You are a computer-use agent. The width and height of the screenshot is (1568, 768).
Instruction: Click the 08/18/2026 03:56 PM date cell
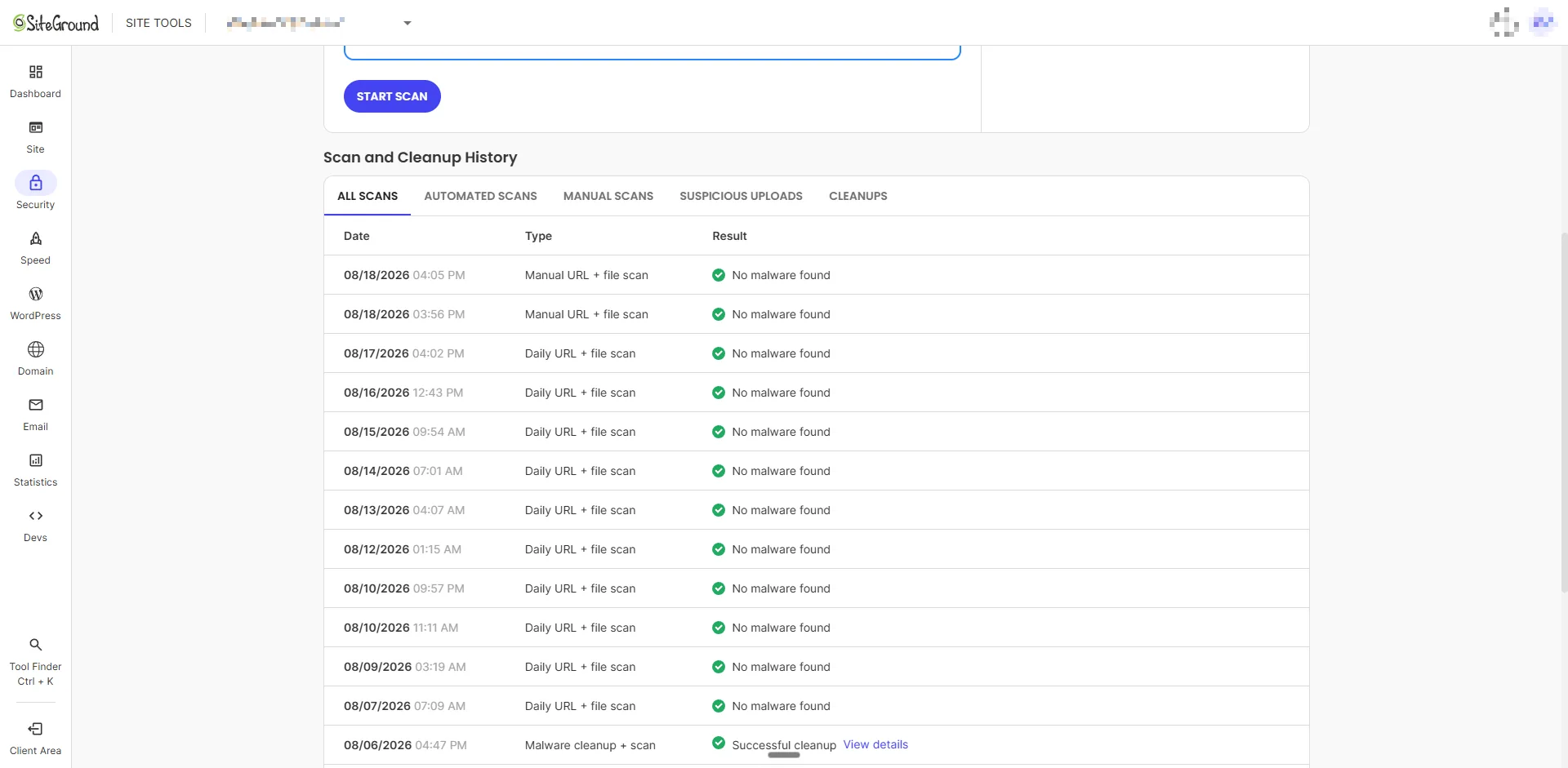[x=404, y=314]
